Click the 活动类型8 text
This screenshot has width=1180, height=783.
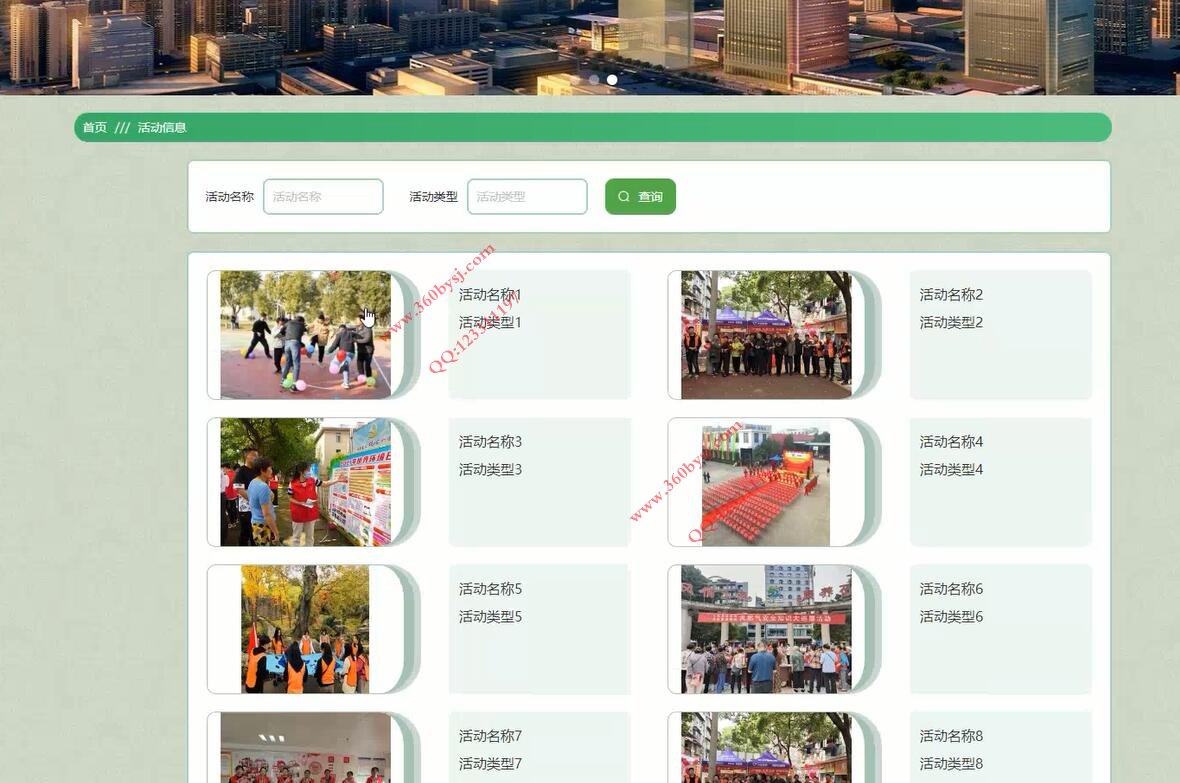[x=951, y=764]
